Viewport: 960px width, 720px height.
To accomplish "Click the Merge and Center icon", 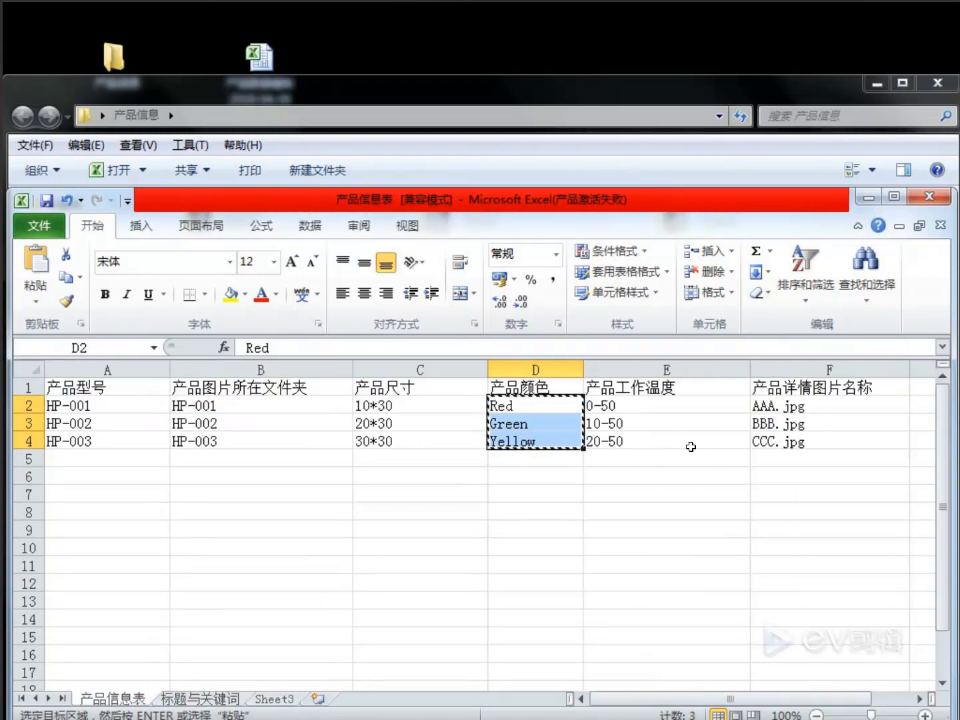I will click(460, 294).
